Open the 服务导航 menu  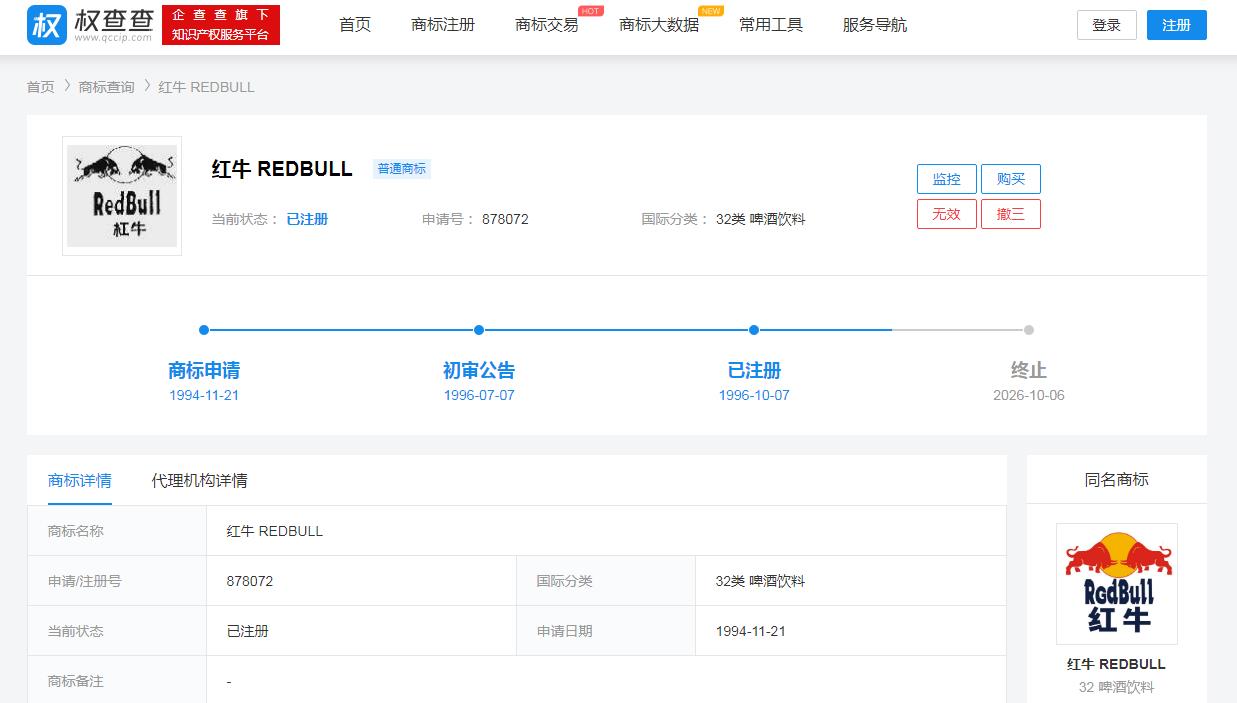pyautogui.click(x=875, y=25)
